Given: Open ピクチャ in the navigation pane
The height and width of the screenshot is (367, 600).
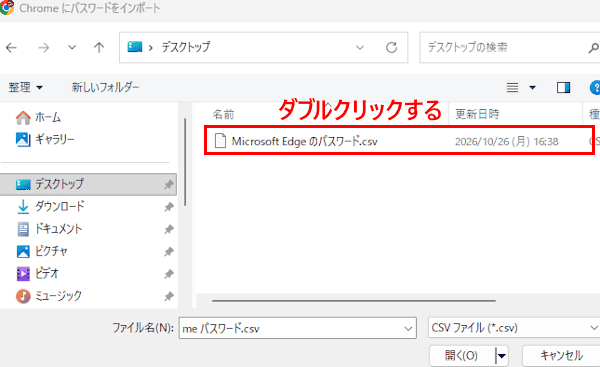Looking at the screenshot, I should click(42, 251).
